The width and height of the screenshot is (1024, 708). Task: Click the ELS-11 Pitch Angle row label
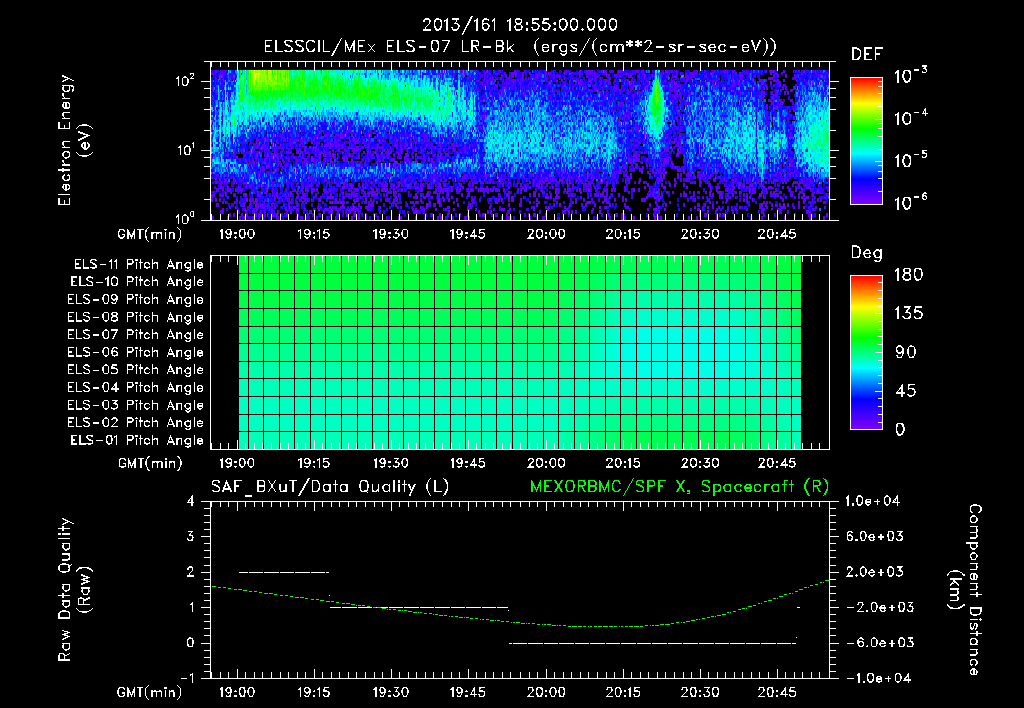pyautogui.click(x=138, y=265)
